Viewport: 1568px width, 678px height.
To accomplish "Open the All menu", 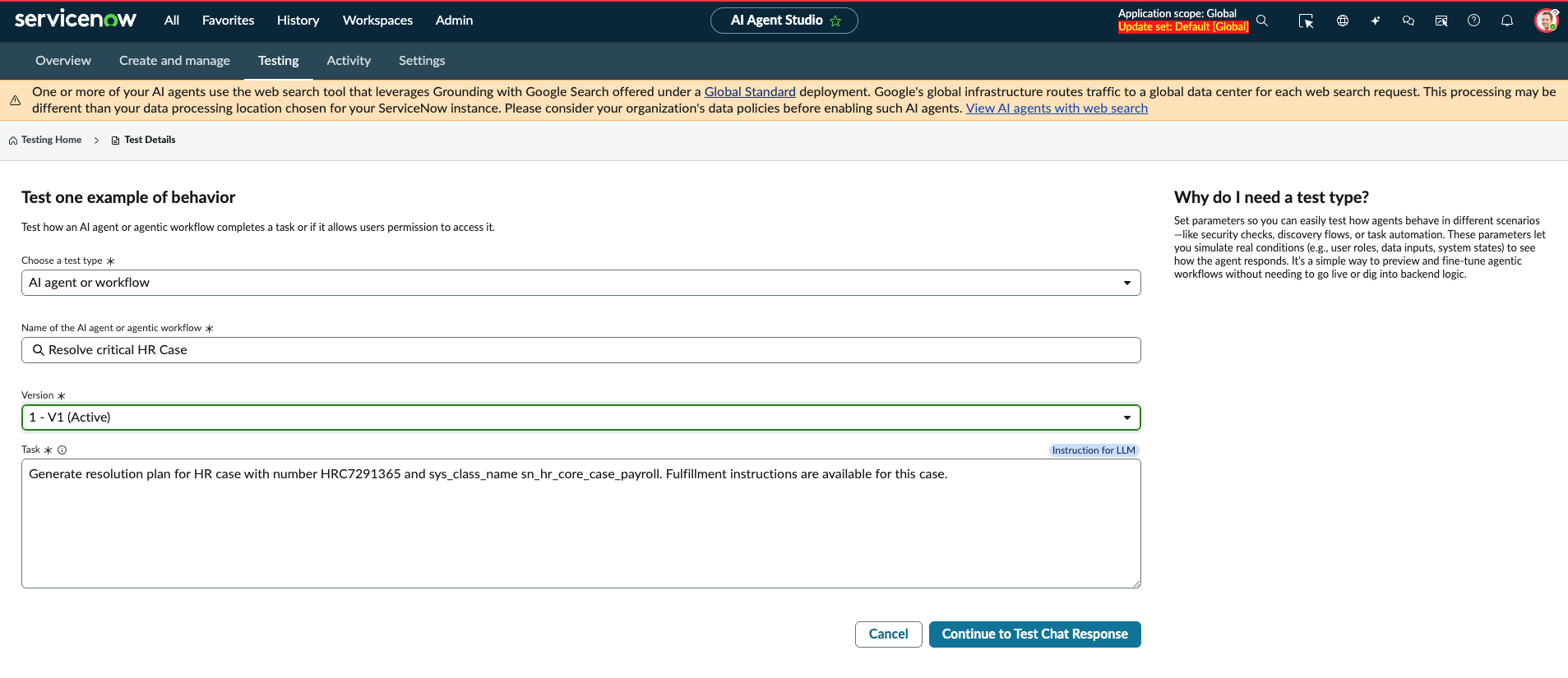I will click(172, 21).
